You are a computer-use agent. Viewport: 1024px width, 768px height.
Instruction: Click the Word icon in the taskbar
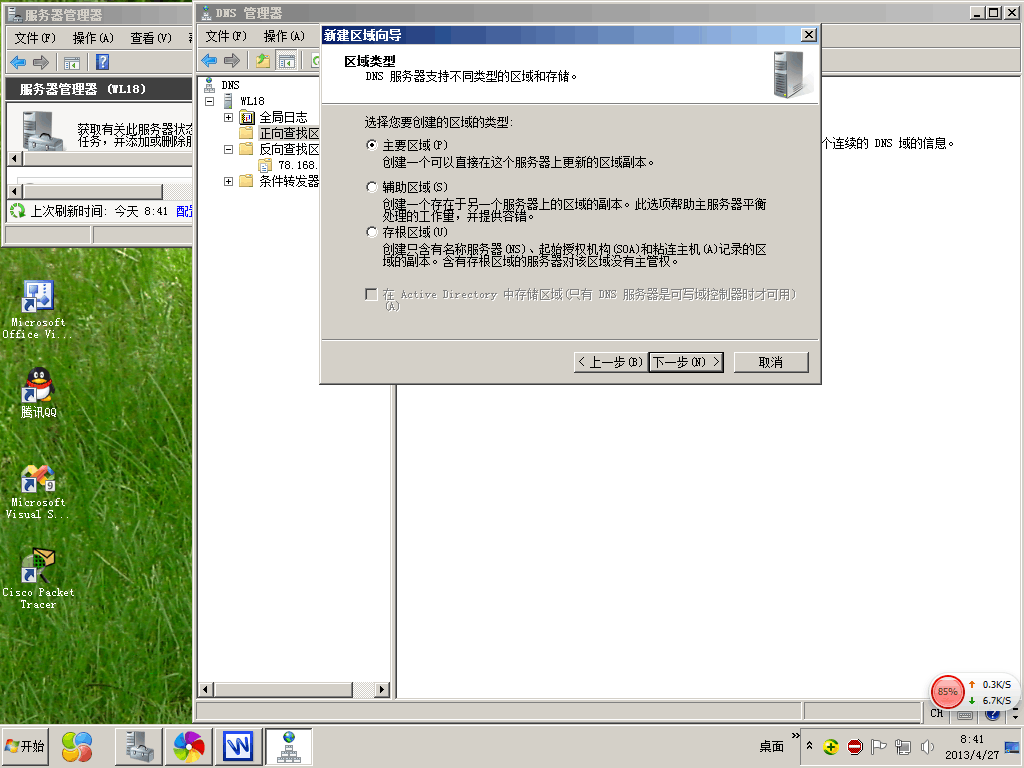[x=238, y=746]
